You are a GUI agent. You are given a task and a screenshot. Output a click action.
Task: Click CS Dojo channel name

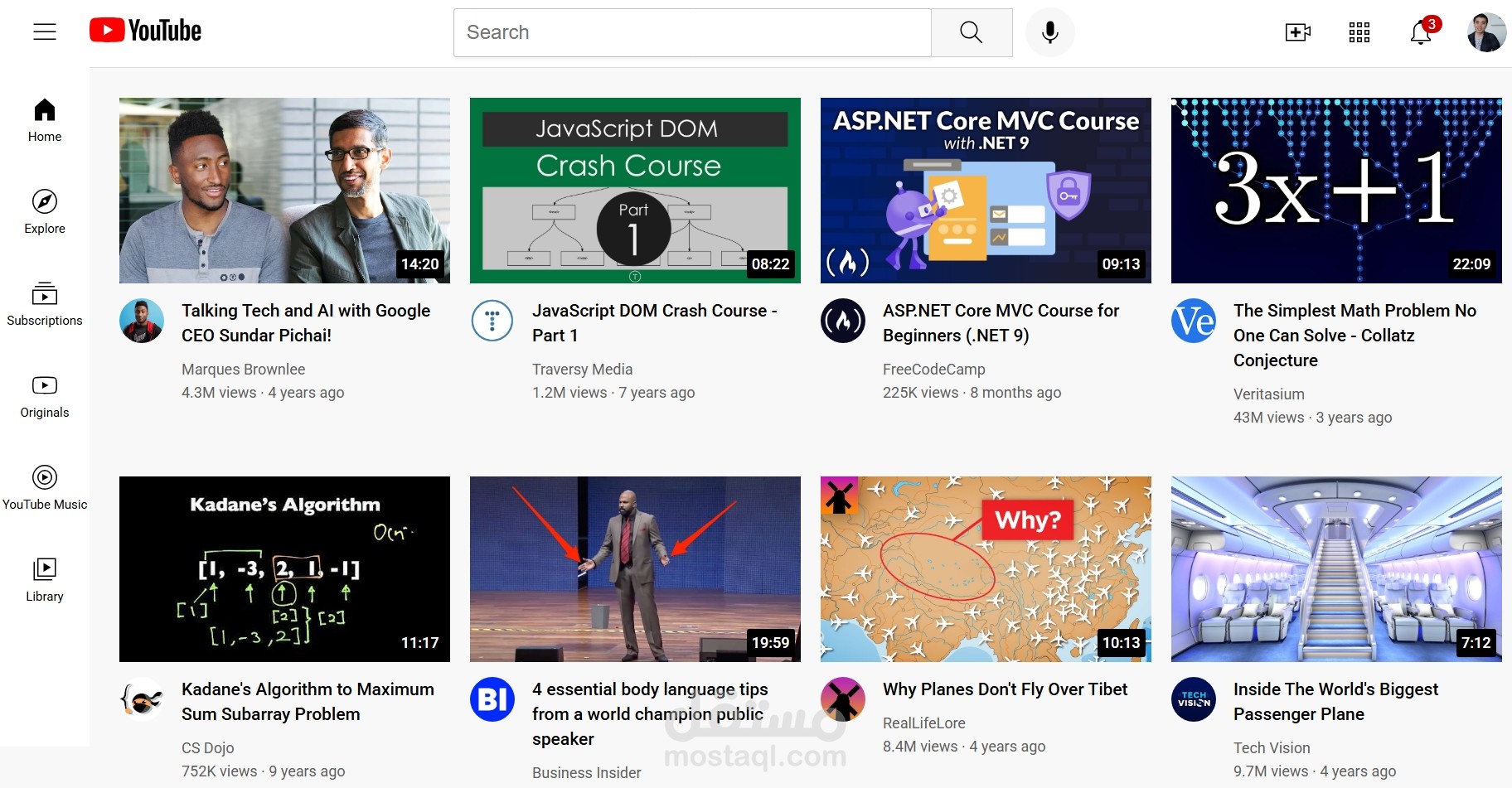click(207, 748)
